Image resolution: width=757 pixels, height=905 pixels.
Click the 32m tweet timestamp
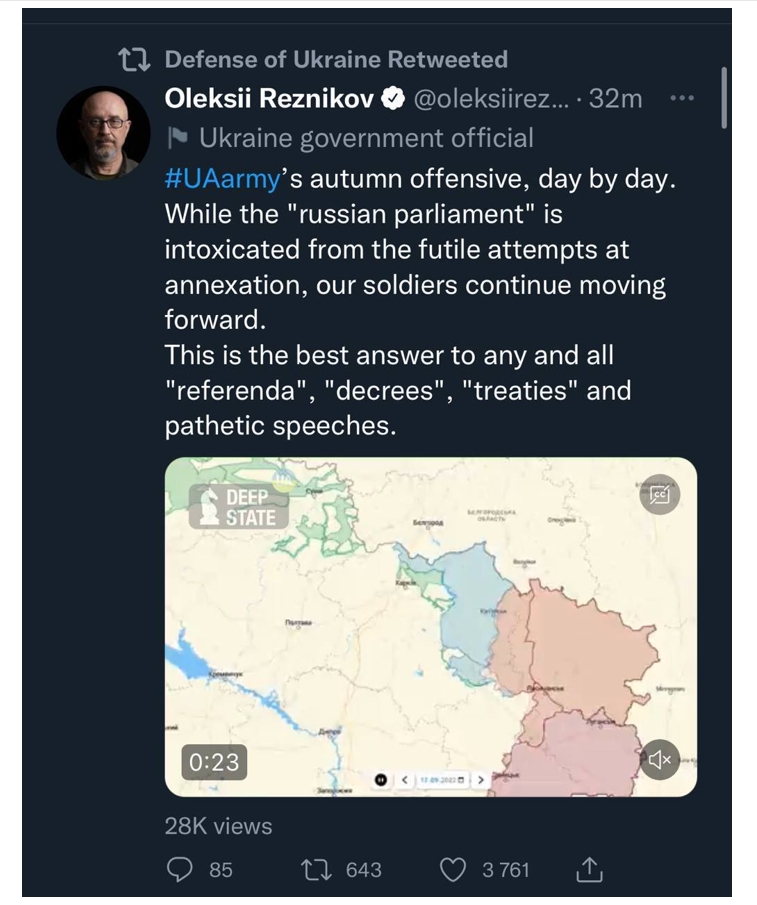(x=616, y=99)
